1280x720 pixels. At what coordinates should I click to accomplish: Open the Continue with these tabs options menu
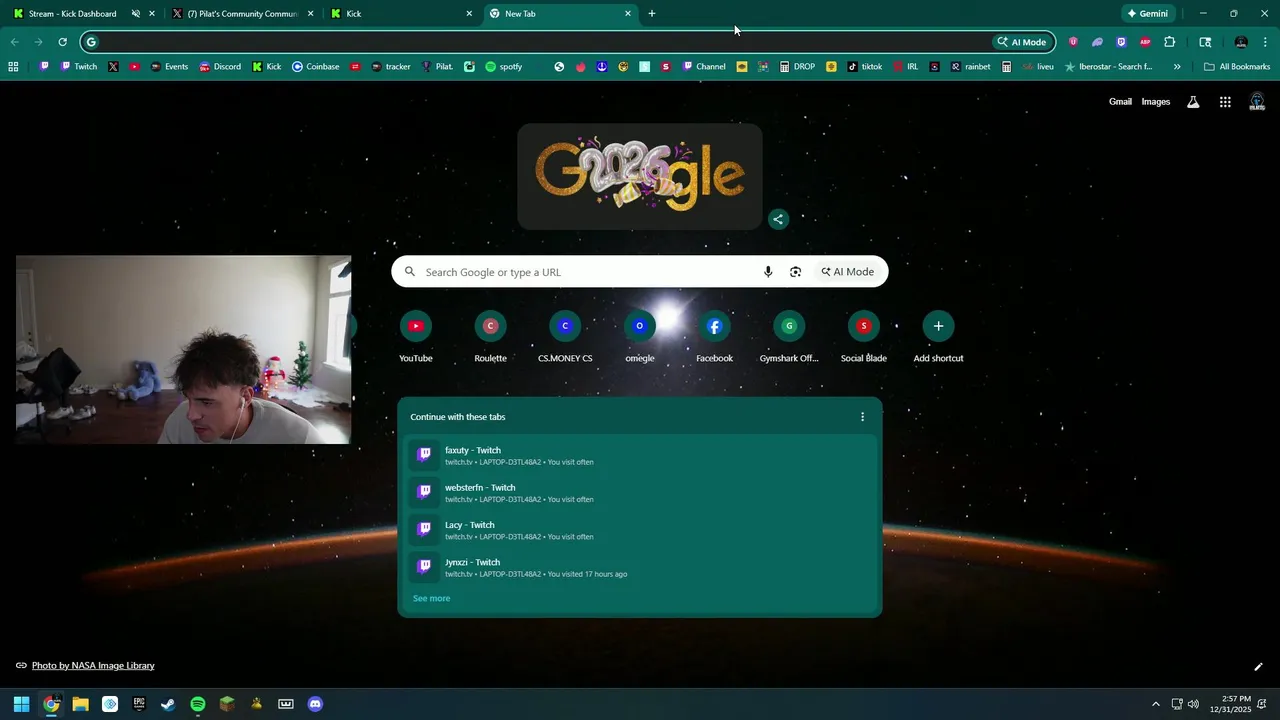coord(863,417)
